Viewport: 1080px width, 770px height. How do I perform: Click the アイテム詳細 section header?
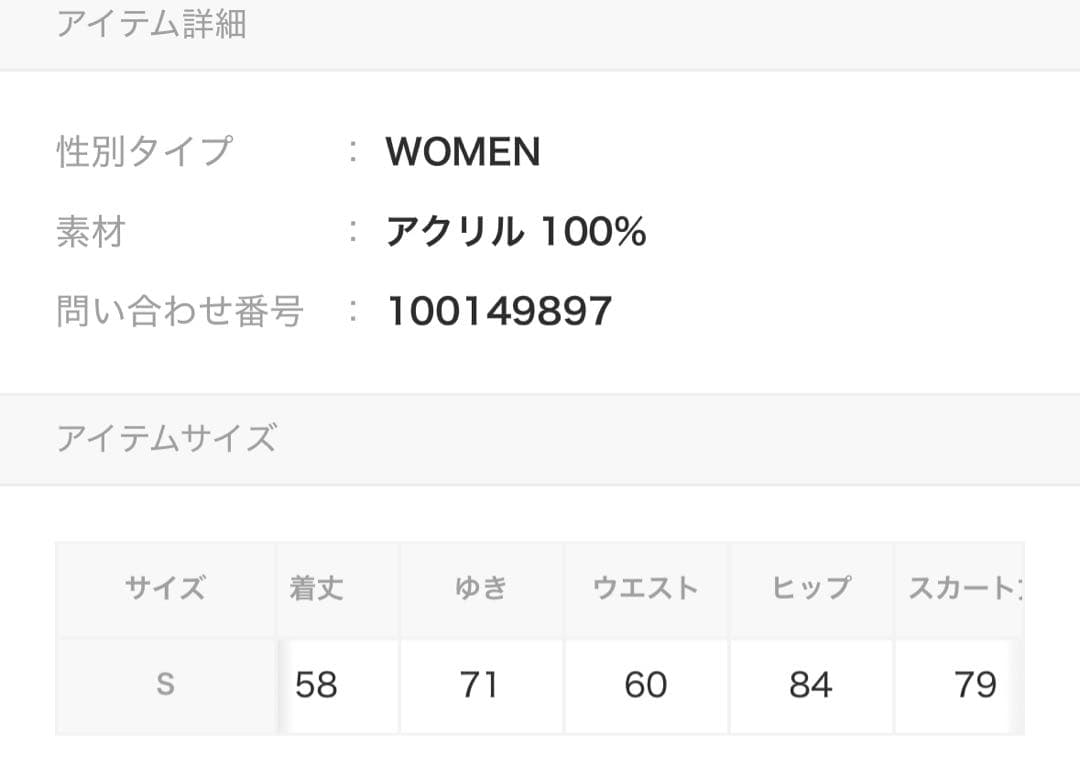[151, 24]
